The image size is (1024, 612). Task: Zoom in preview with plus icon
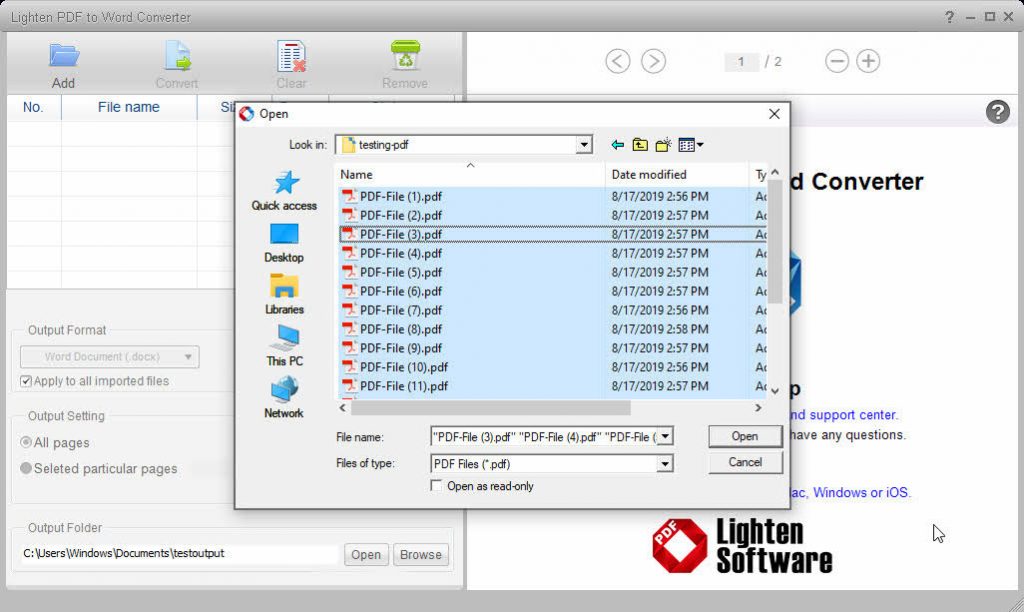(868, 61)
